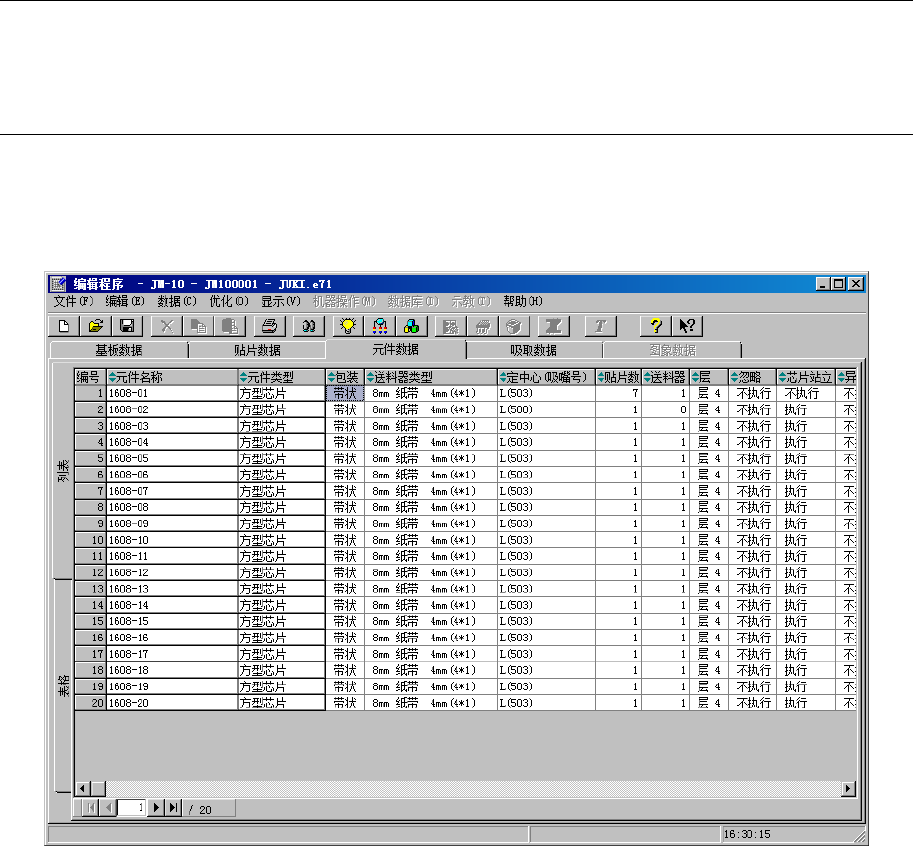Screen dimensions: 913x846
Task: Select the vertical 表格 side tab
Action: tap(63, 686)
